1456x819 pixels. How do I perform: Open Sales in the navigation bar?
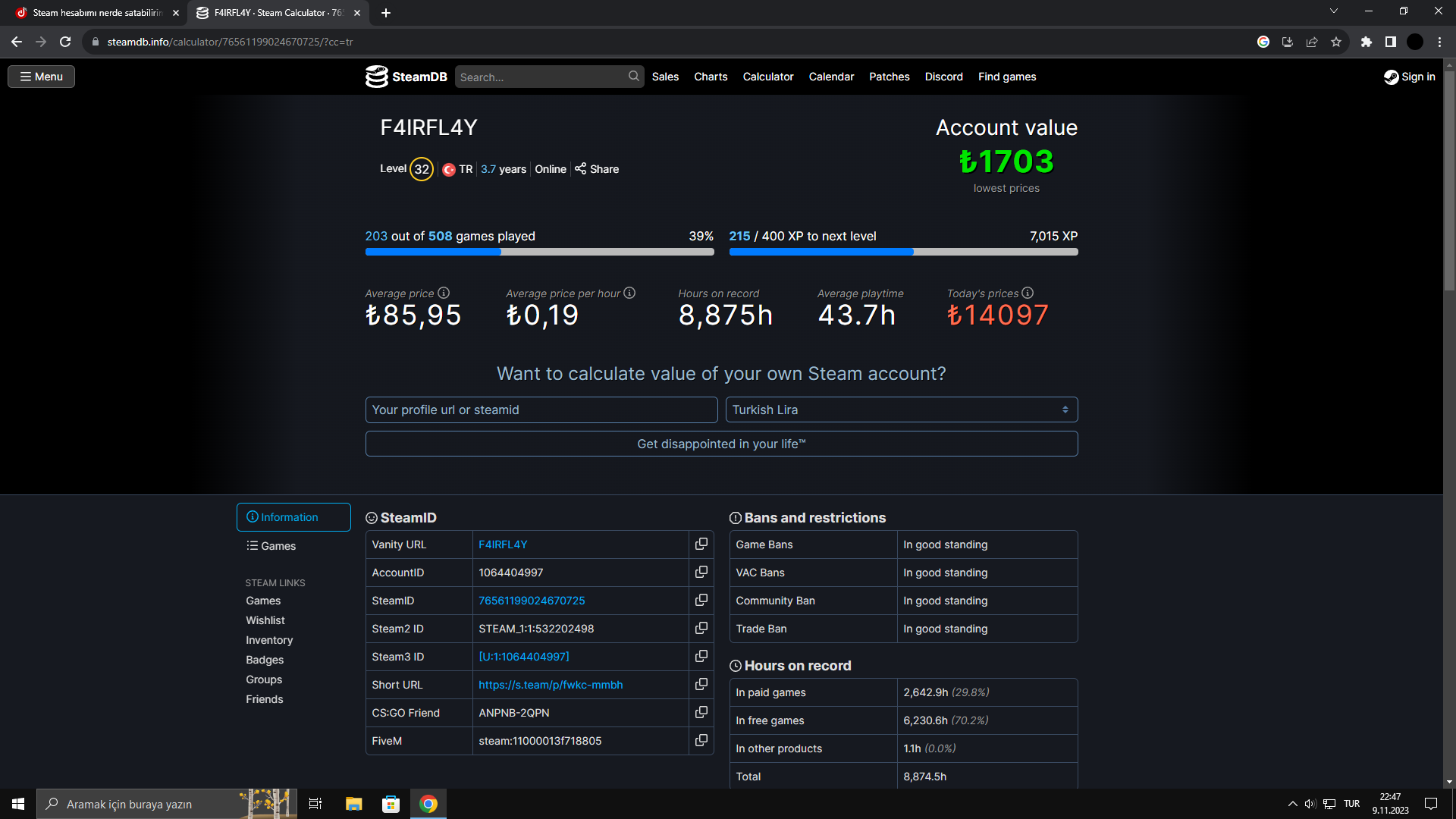665,77
